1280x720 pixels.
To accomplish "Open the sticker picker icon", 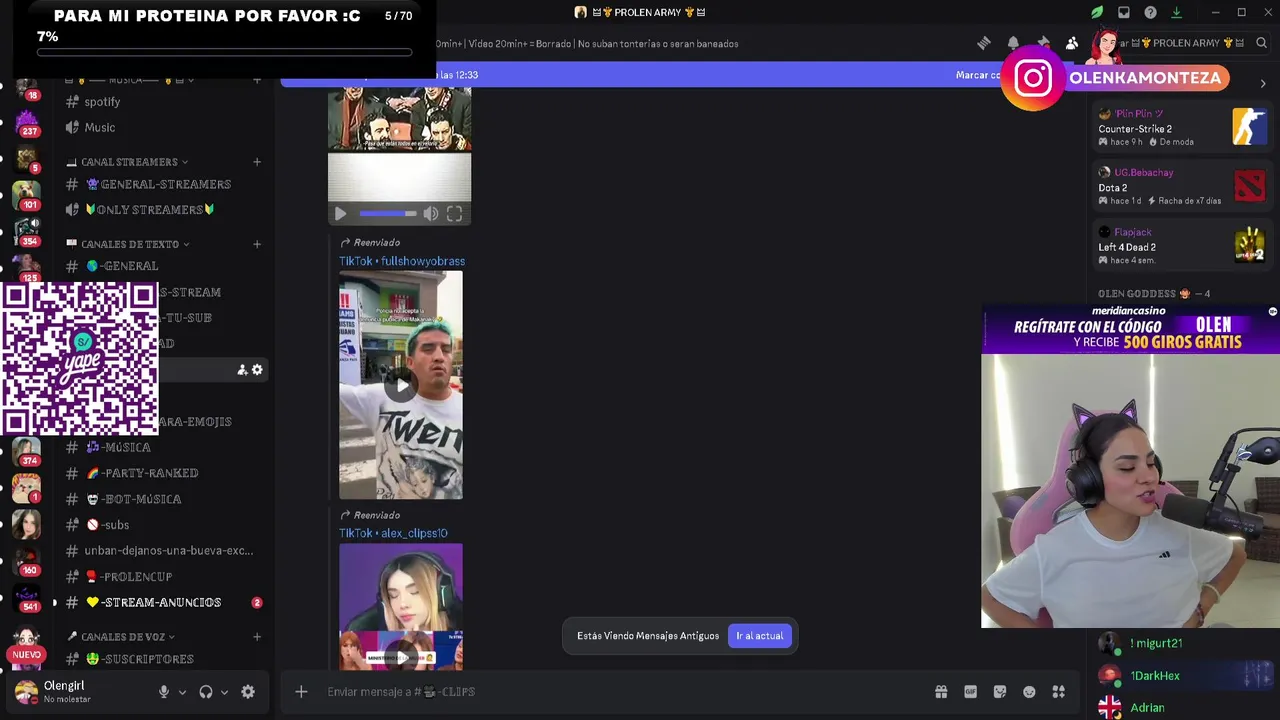I will tap(1000, 692).
